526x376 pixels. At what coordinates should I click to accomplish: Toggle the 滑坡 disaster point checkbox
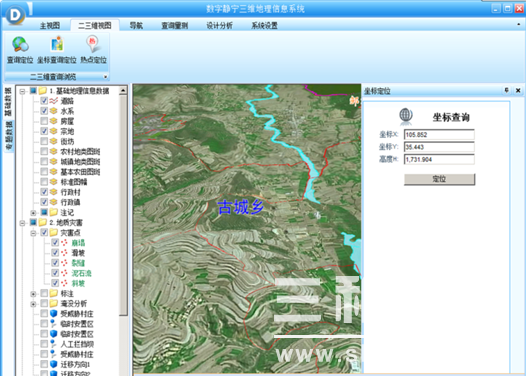coord(55,253)
